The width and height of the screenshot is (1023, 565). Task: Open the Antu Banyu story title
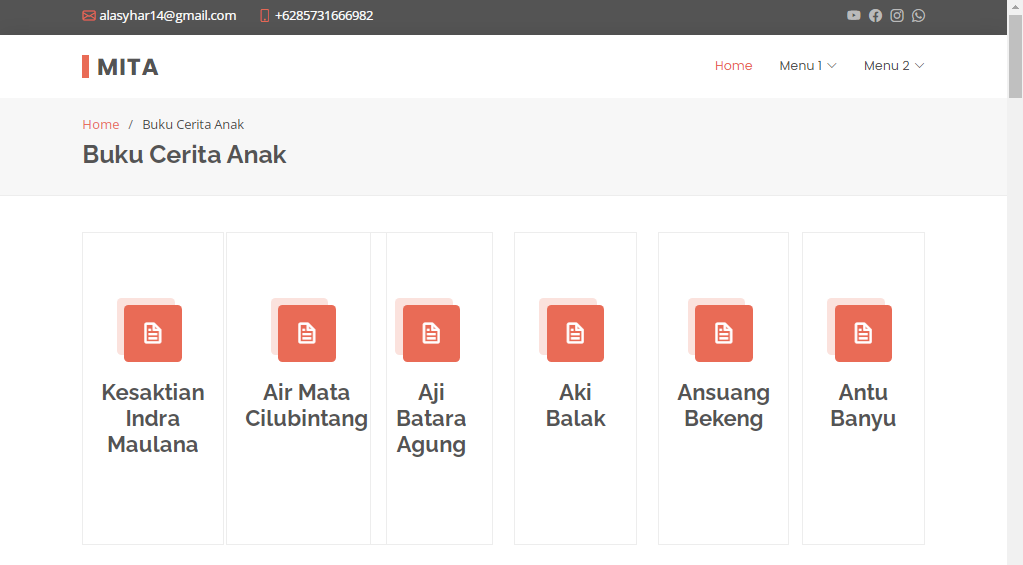click(863, 405)
